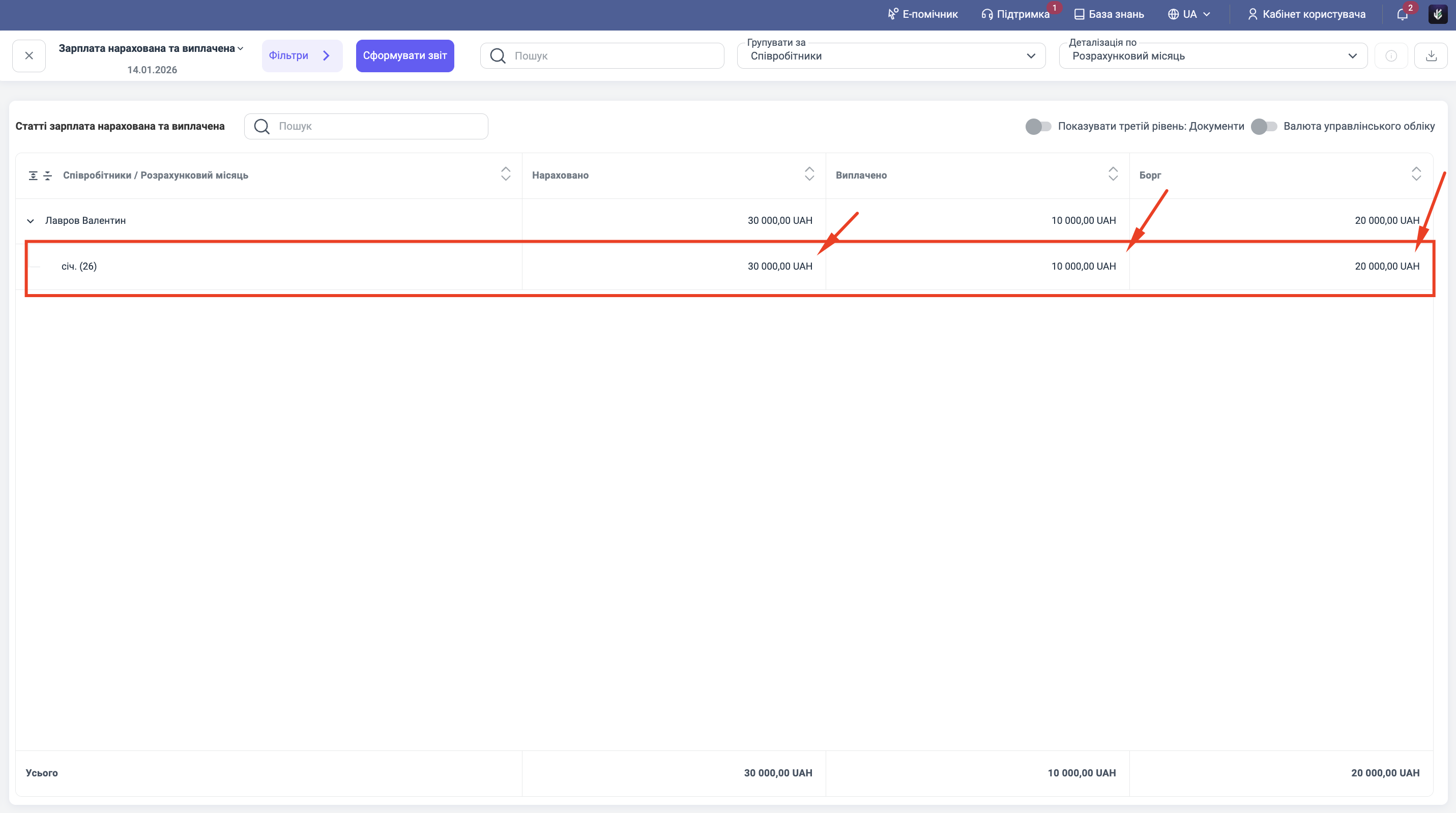Open База знань in the top bar
Image resolution: width=1456 pixels, height=813 pixels.
pos(1109,14)
